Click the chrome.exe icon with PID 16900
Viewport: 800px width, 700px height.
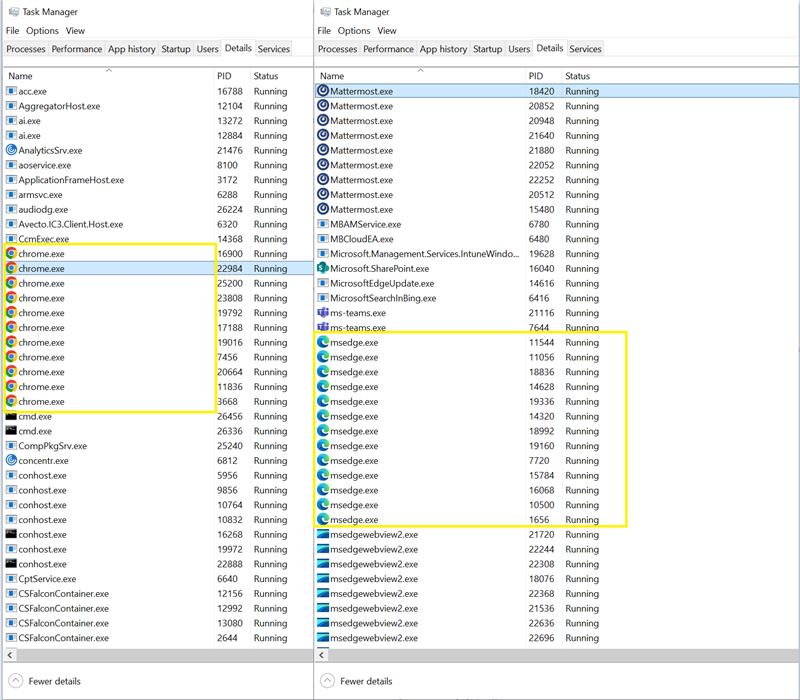[x=11, y=254]
